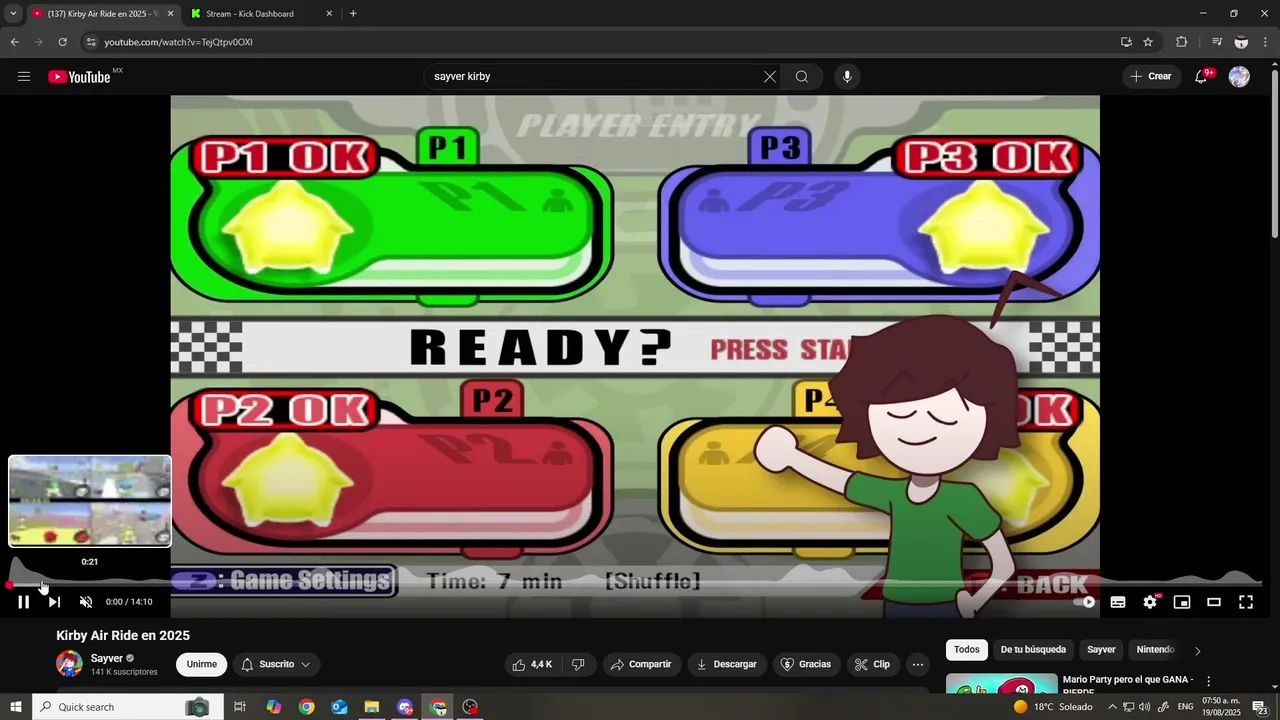
Task: Select the Nintendo filter chip
Action: pyautogui.click(x=1155, y=650)
